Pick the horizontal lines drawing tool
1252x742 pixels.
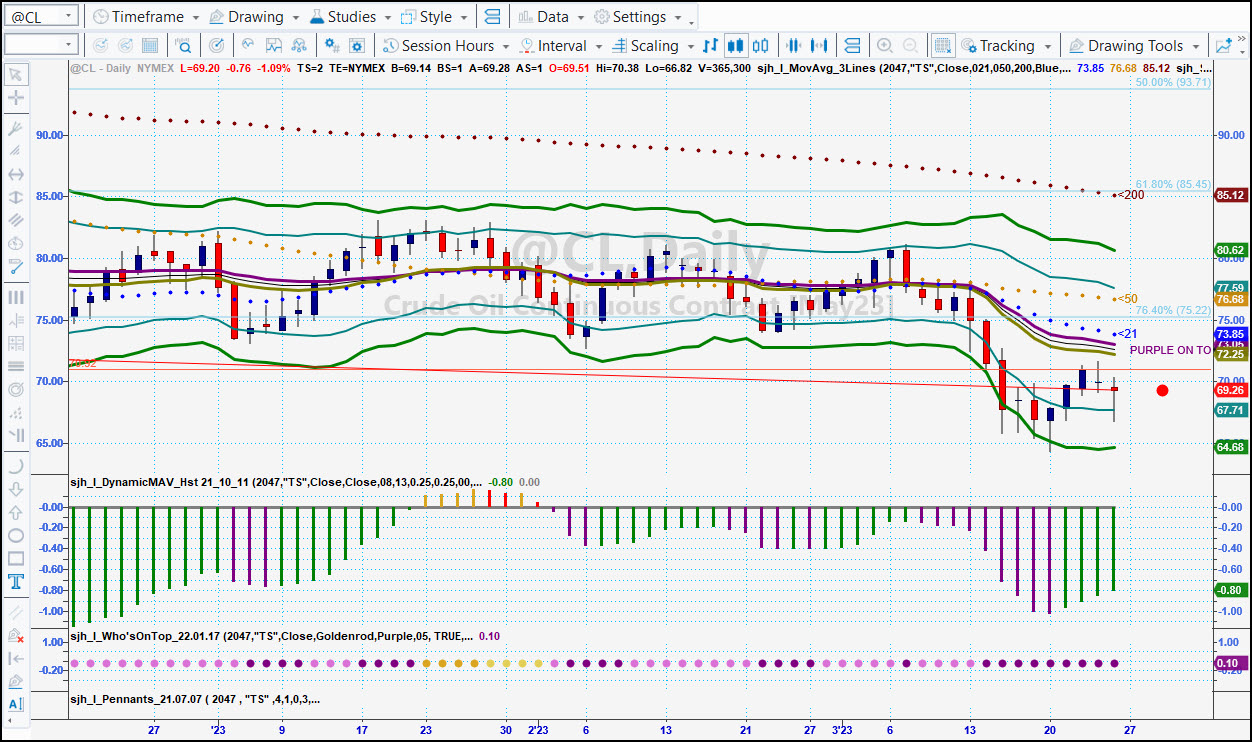16,366
